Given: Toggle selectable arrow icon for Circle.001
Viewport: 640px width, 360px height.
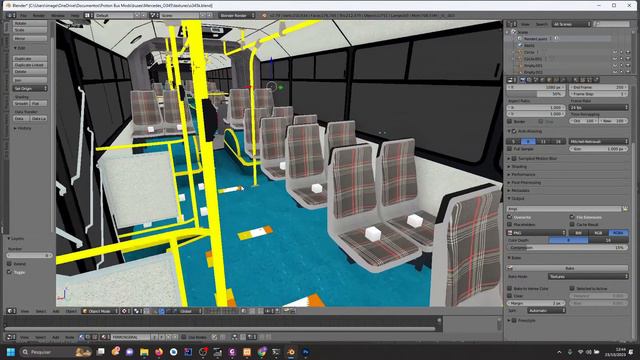Looking at the screenshot, I should pyautogui.click(x=621, y=59).
